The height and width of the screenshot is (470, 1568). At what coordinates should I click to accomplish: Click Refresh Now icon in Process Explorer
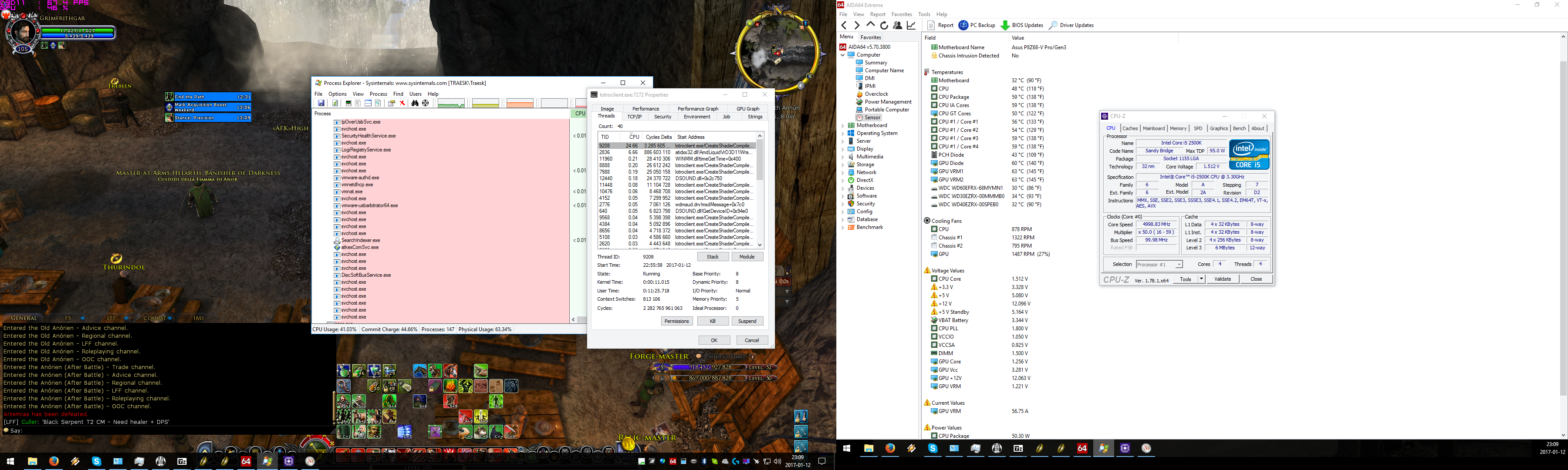pyautogui.click(x=335, y=104)
